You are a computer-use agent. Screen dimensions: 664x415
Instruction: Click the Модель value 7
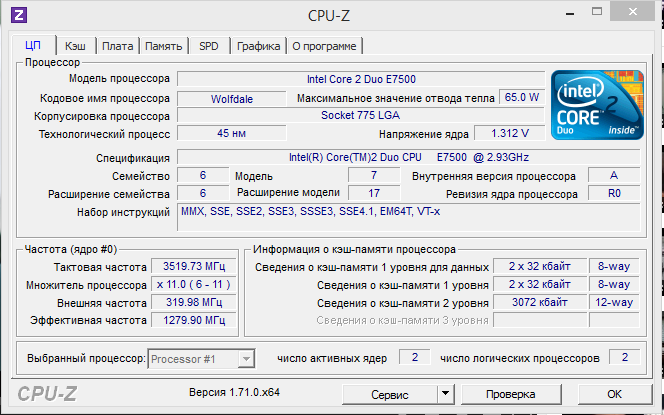tap(374, 175)
